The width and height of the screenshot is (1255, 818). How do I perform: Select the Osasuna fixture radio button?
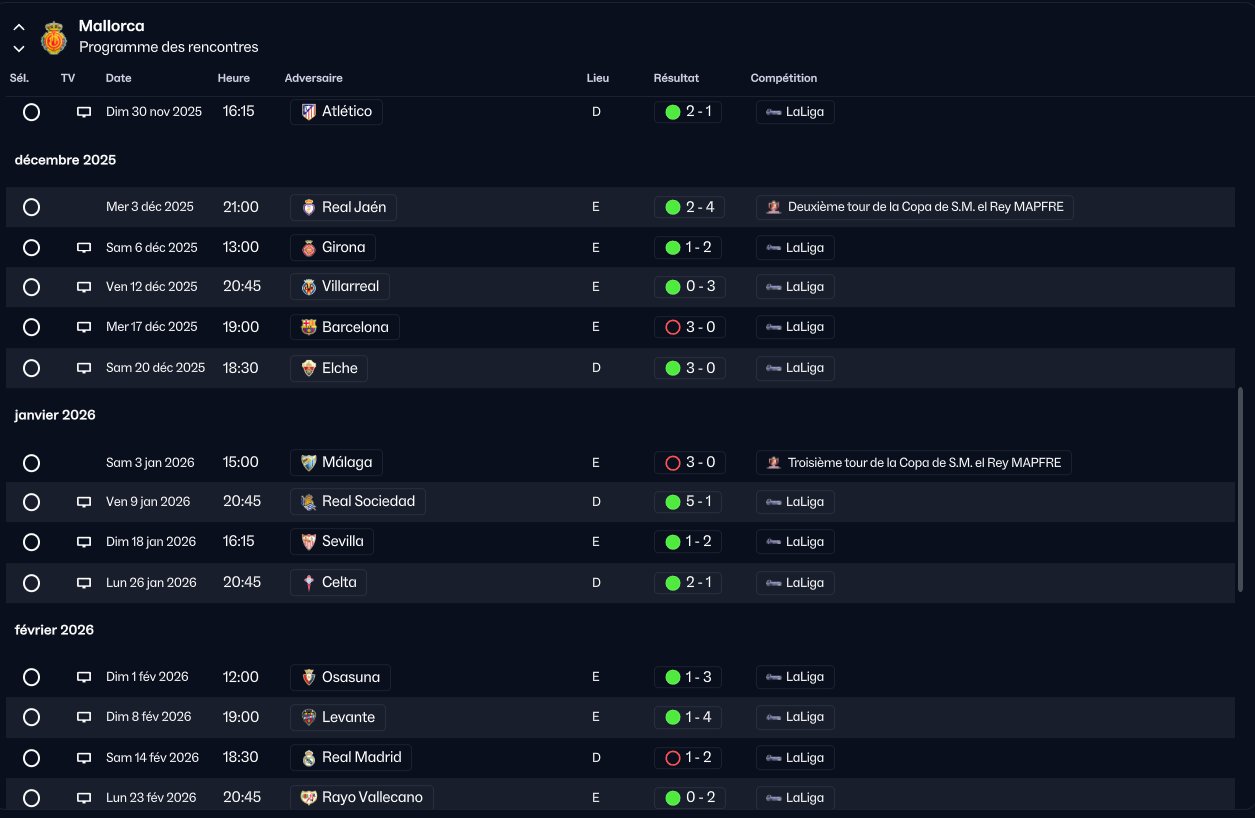(x=31, y=677)
